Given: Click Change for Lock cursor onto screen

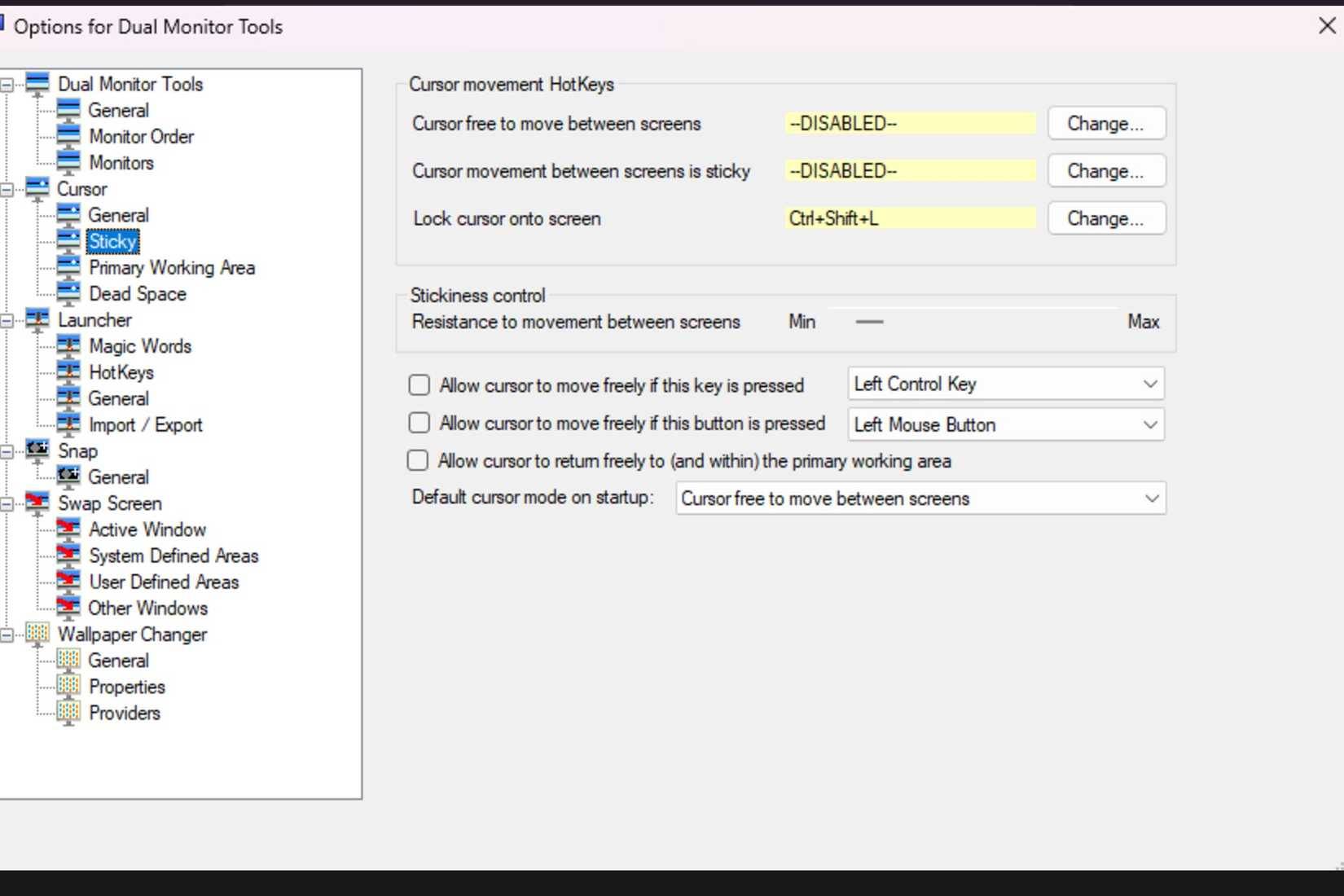Looking at the screenshot, I should (x=1105, y=218).
